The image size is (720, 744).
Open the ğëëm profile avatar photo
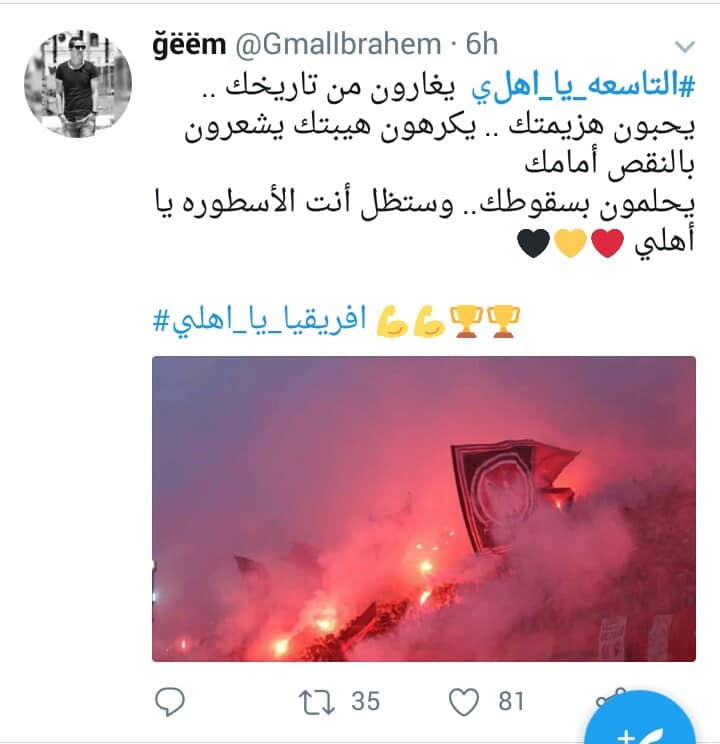[x=78, y=84]
